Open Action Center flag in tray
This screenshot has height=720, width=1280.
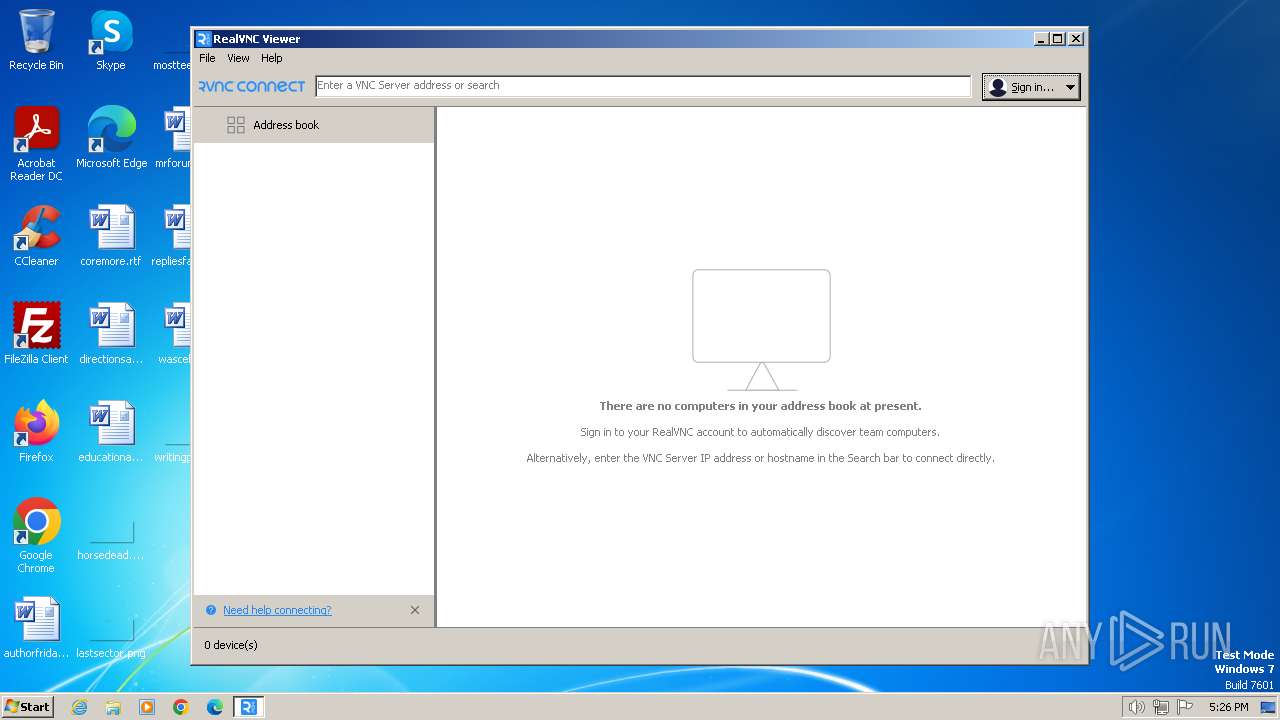pyautogui.click(x=1185, y=707)
